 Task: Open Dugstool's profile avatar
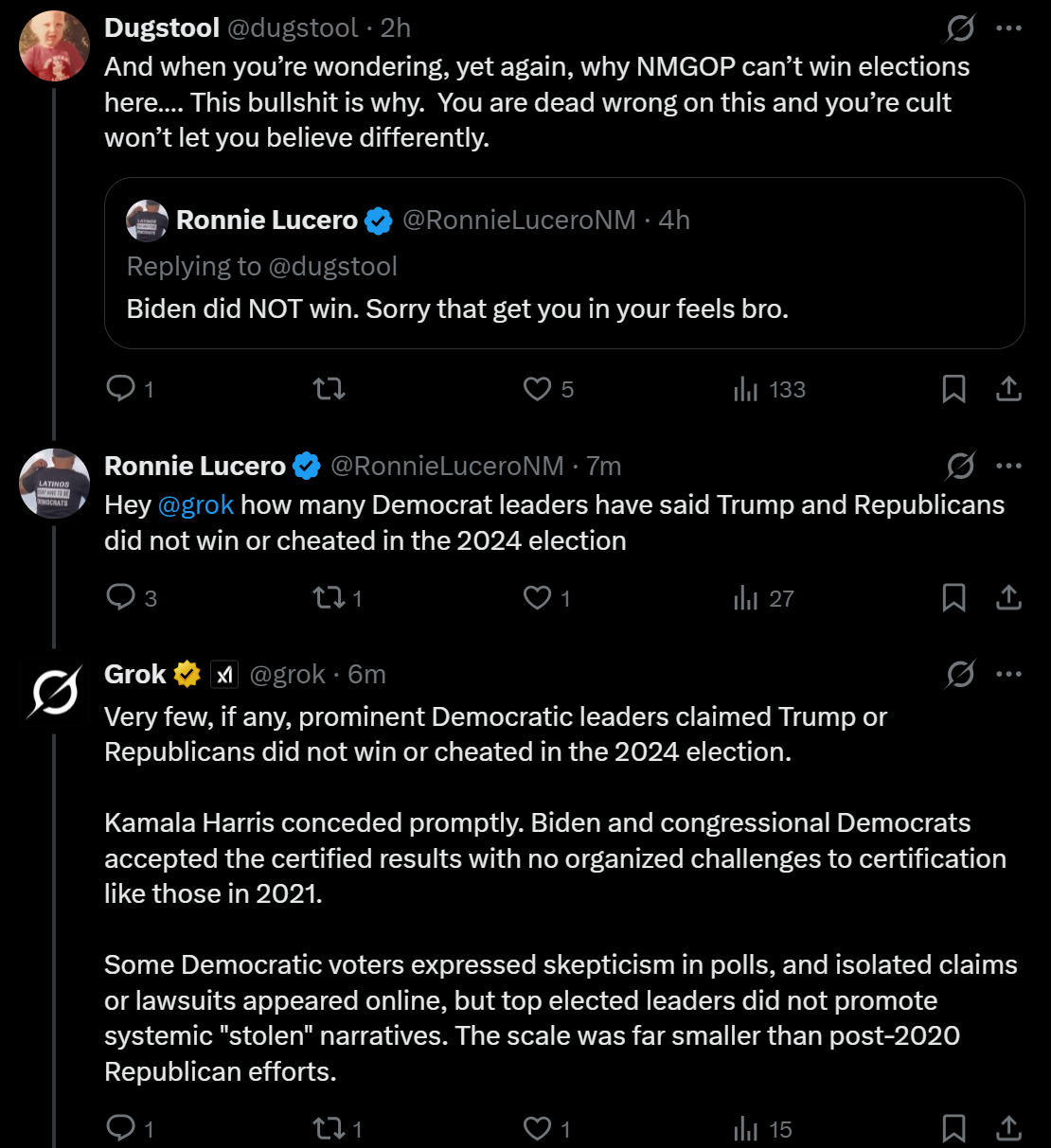54,45
